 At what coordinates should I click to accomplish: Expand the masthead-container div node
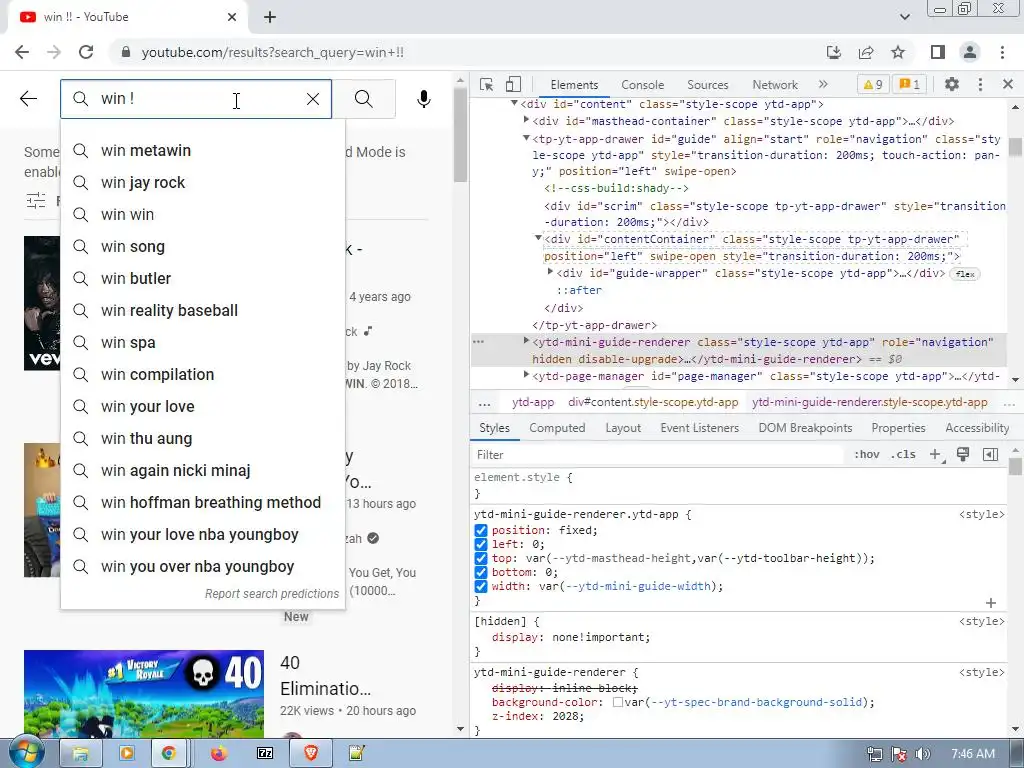click(x=526, y=120)
